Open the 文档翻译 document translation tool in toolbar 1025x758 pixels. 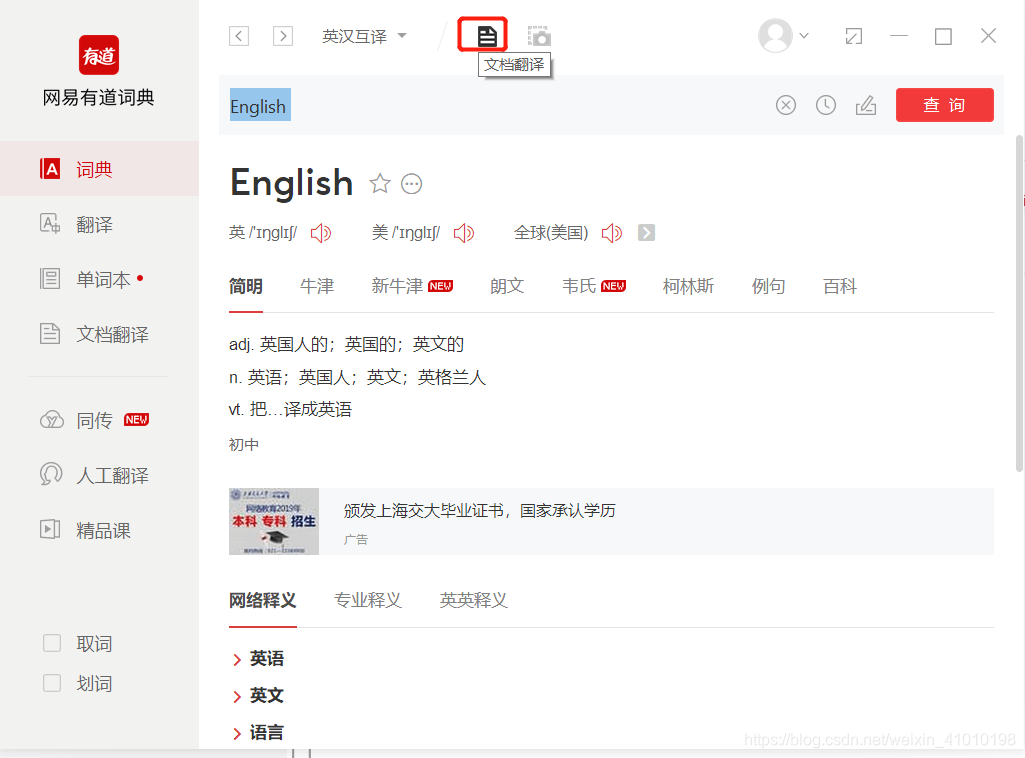coord(483,34)
